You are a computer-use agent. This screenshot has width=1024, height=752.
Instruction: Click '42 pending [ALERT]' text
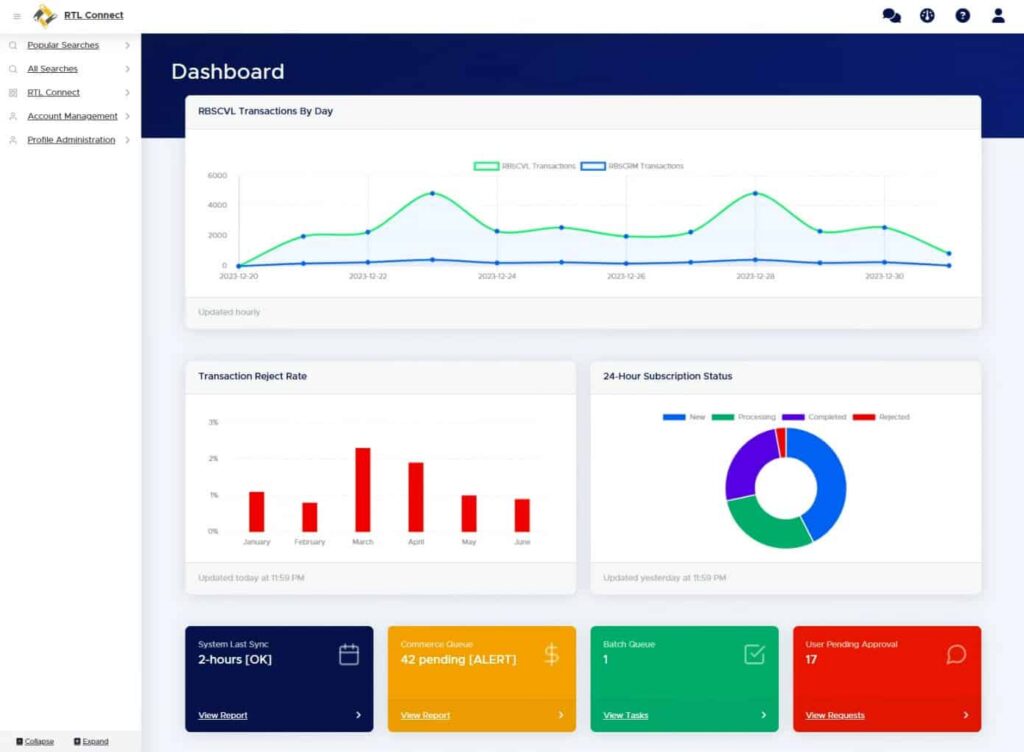(458, 659)
